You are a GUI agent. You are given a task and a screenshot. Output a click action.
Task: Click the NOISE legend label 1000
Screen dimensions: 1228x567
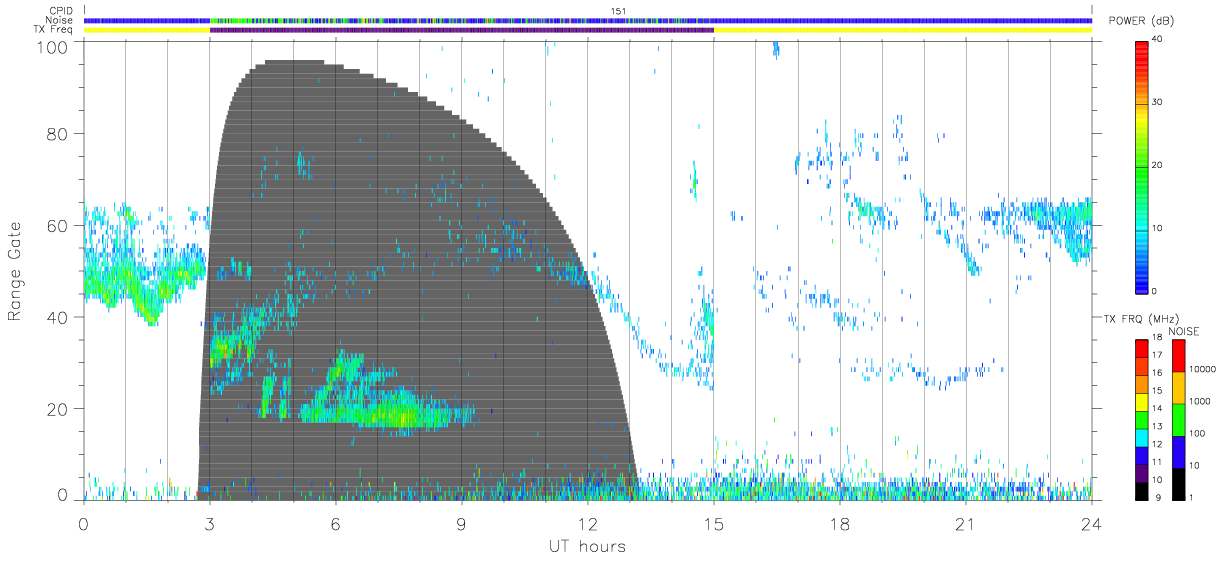[x=1198, y=401]
